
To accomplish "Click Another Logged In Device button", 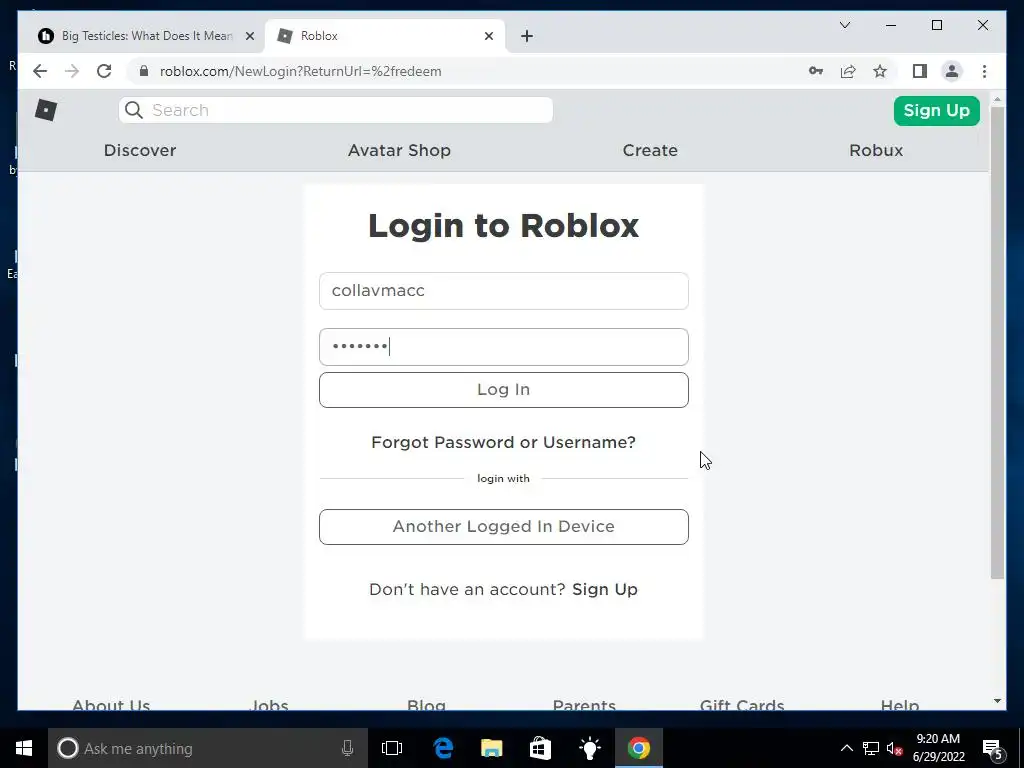I will [x=504, y=527].
